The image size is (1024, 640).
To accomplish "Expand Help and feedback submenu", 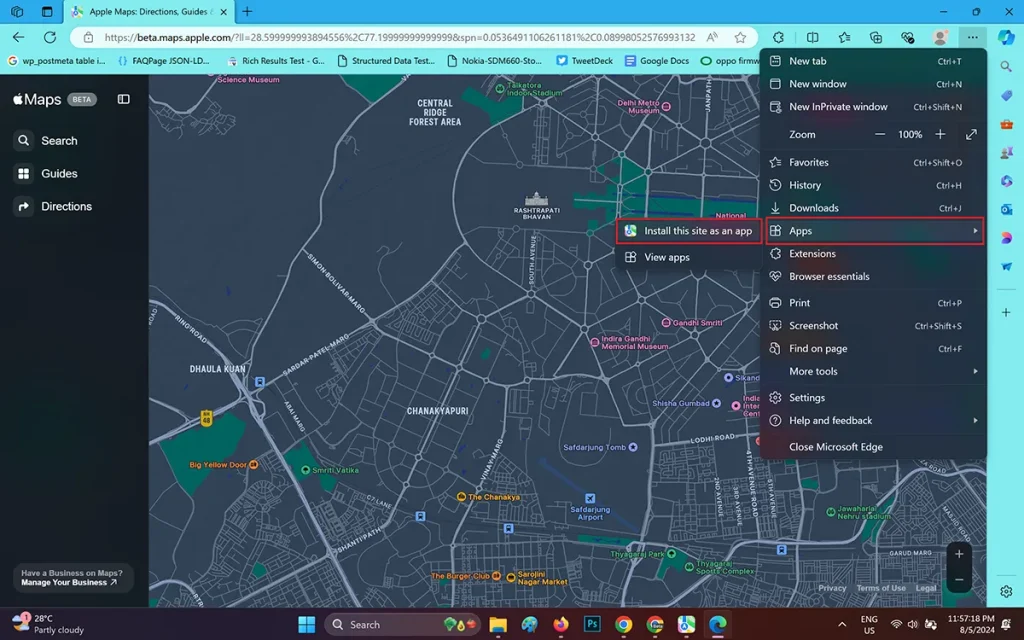I will (x=875, y=420).
